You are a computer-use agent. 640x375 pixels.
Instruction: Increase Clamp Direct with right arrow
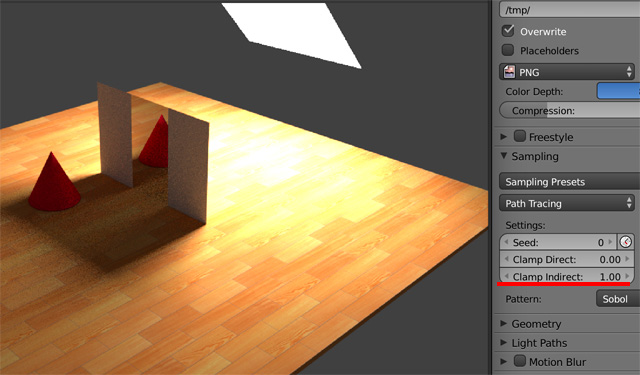click(628, 259)
